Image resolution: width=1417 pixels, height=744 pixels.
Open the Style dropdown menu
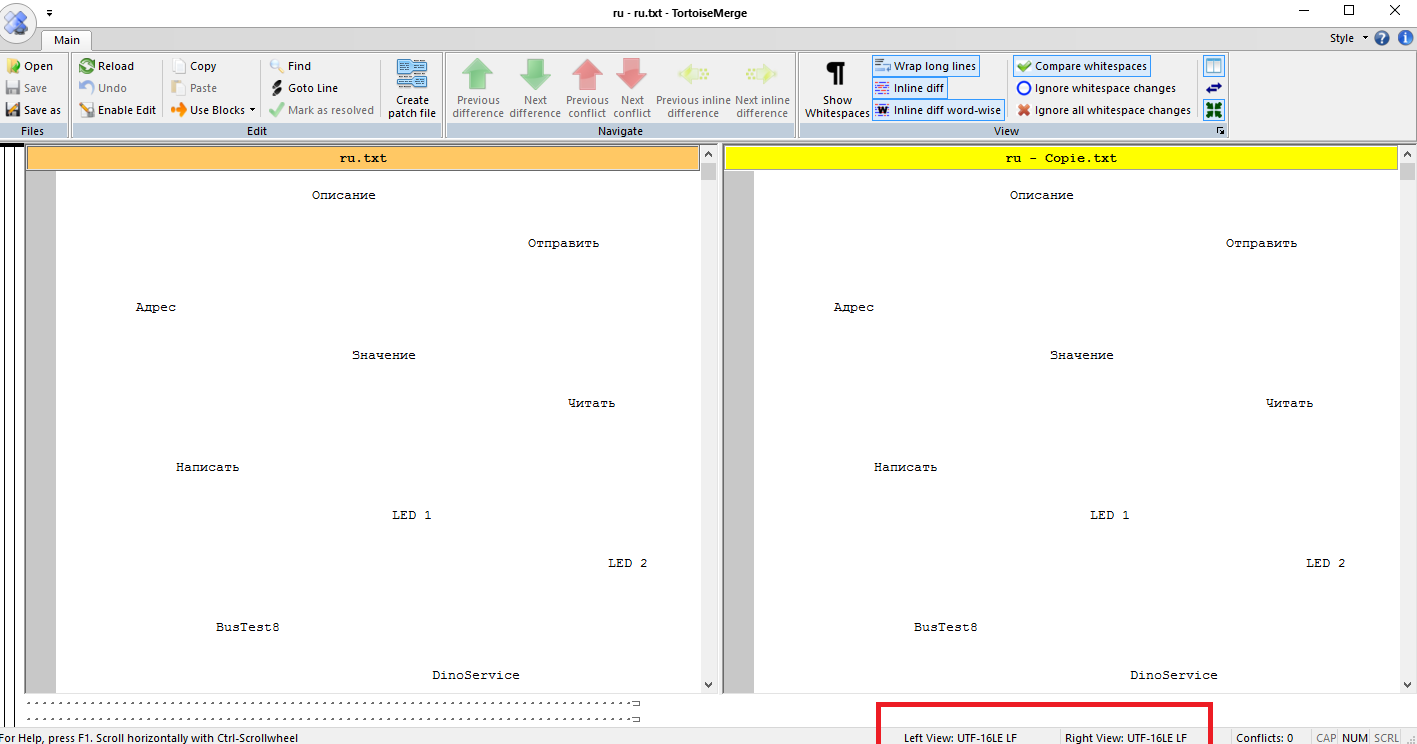click(x=1348, y=38)
